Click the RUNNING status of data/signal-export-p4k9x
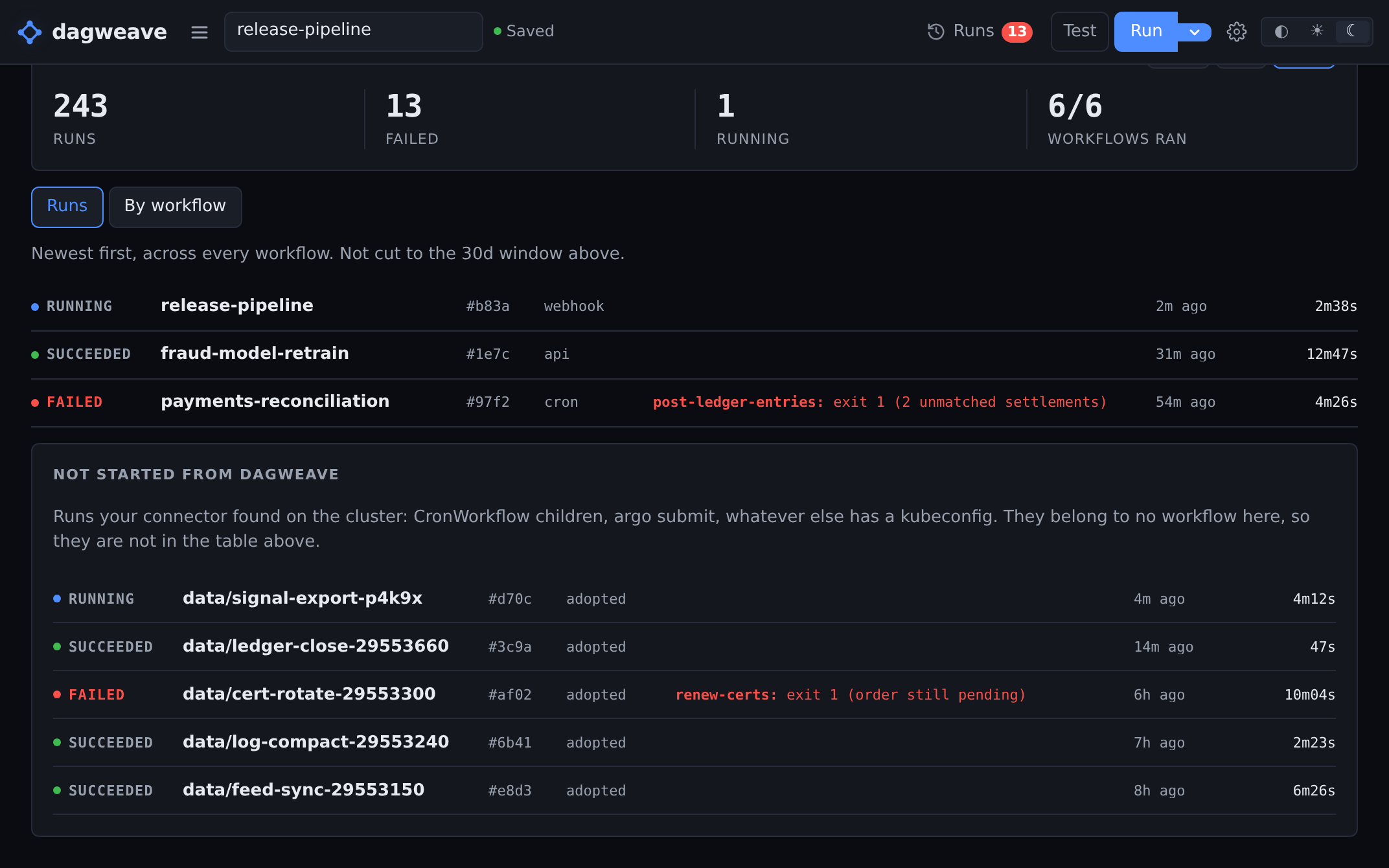The width and height of the screenshot is (1389, 868). tap(94, 599)
